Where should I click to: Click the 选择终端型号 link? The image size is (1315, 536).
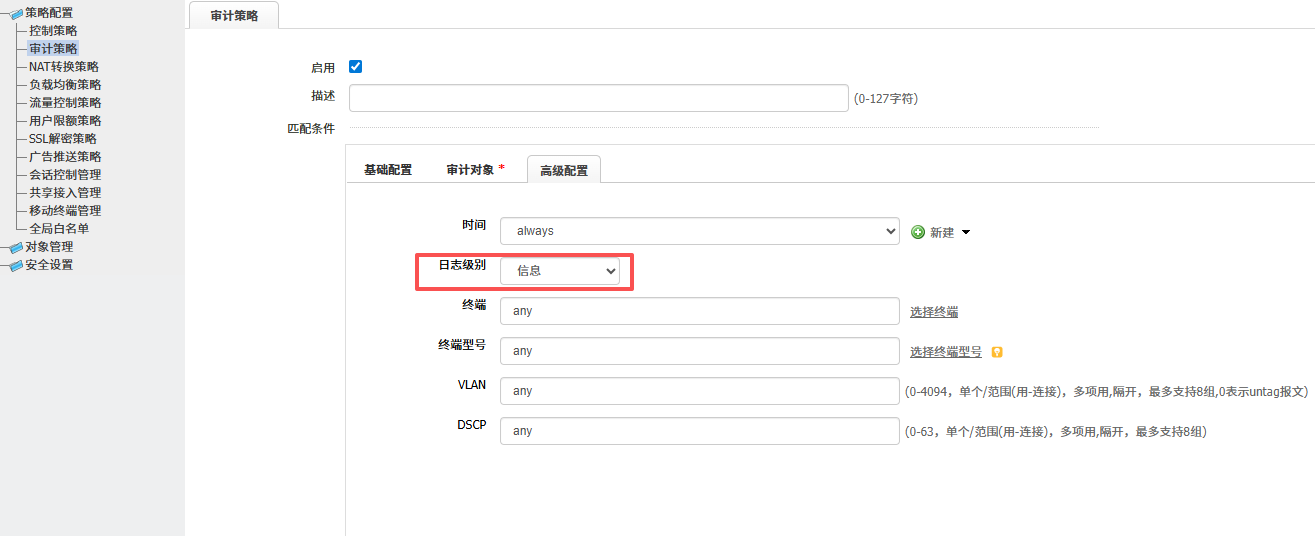pyautogui.click(x=945, y=352)
